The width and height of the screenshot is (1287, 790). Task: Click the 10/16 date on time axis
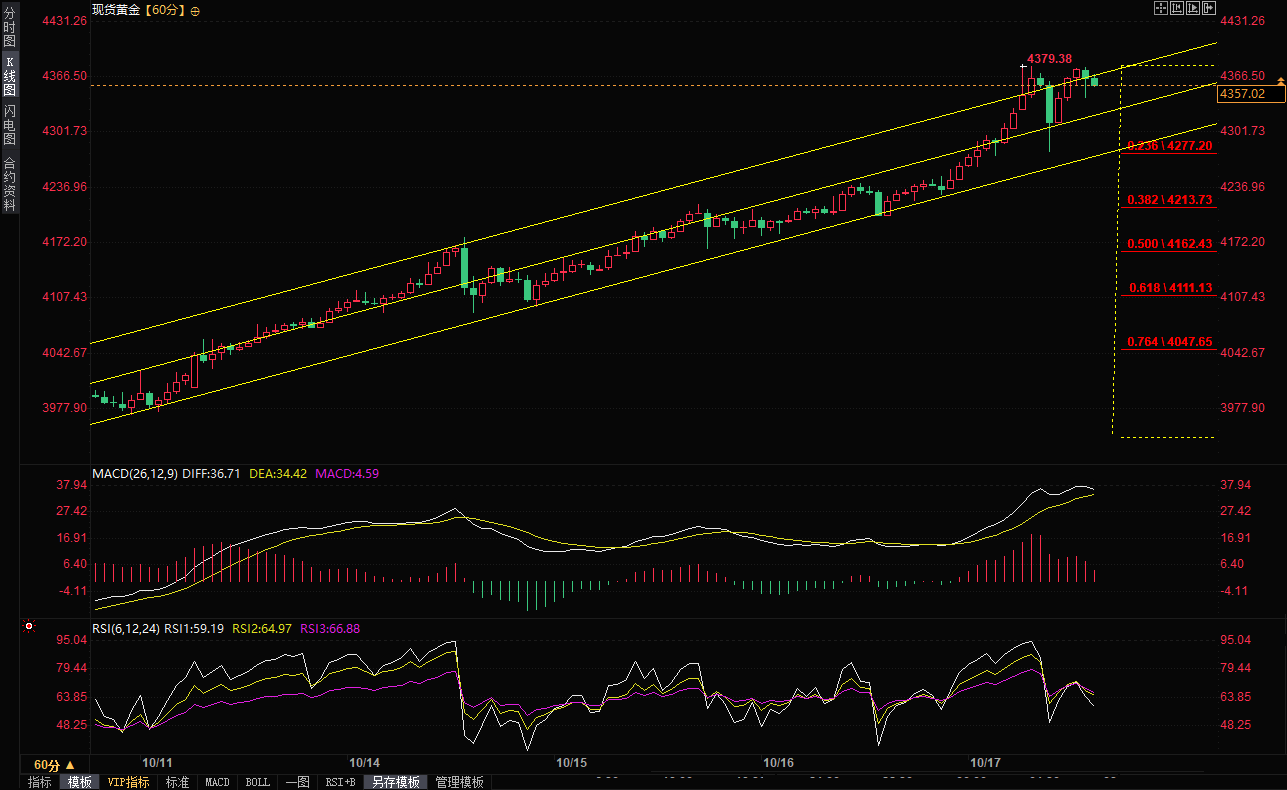tap(778, 763)
